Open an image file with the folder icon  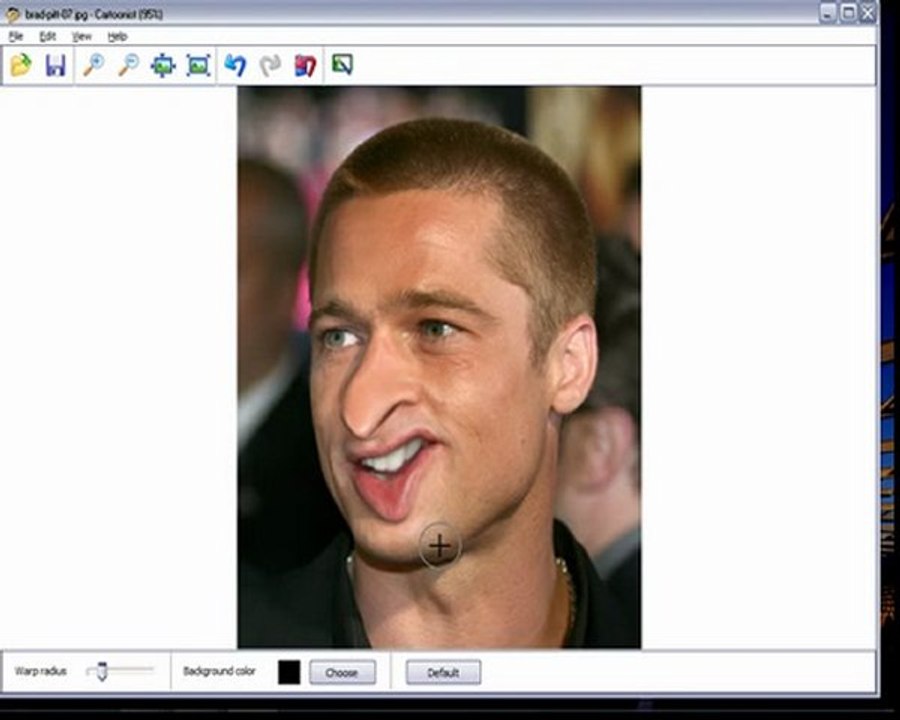tap(21, 65)
